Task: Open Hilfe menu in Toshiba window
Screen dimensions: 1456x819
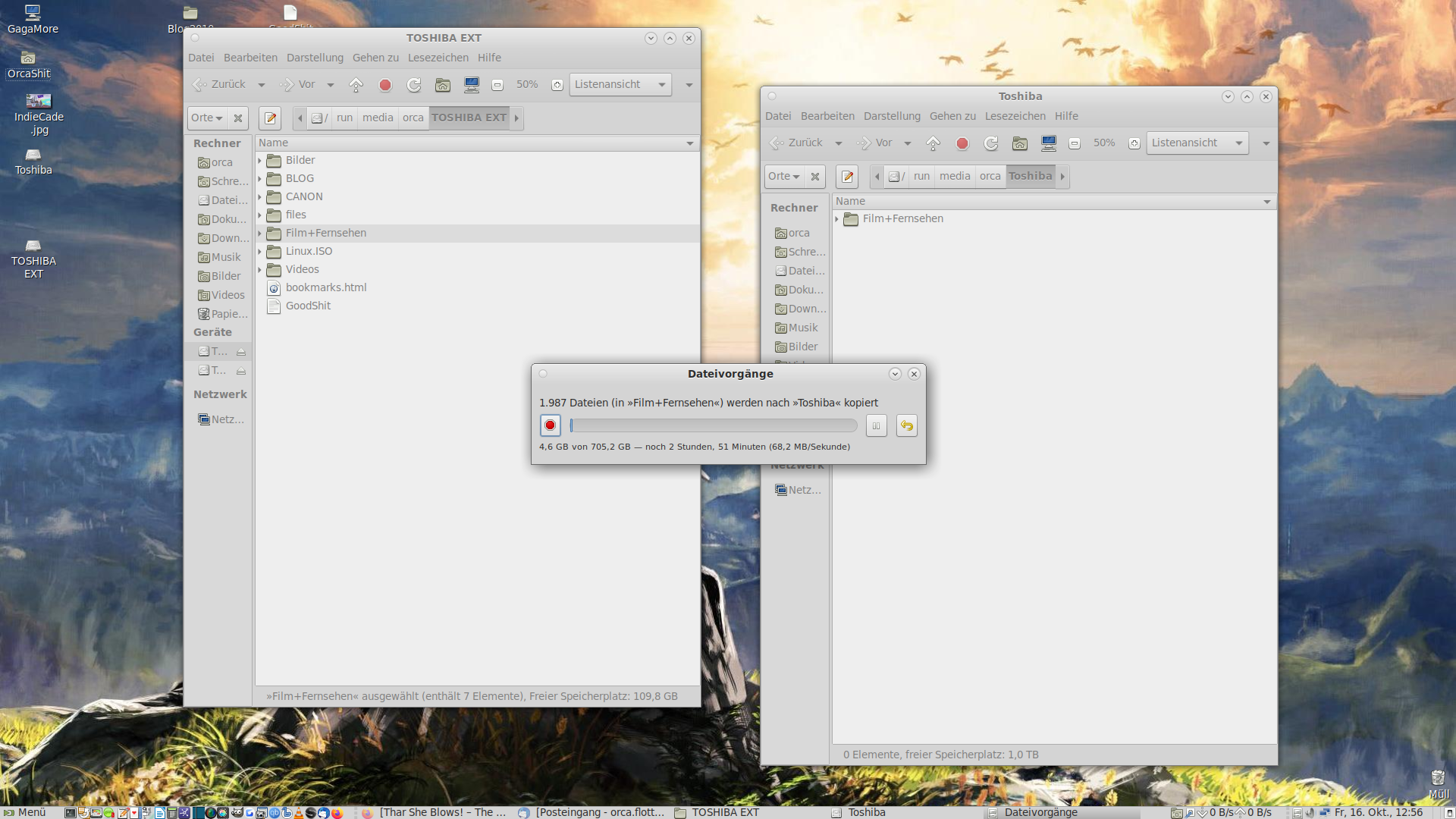Action: 1066,116
